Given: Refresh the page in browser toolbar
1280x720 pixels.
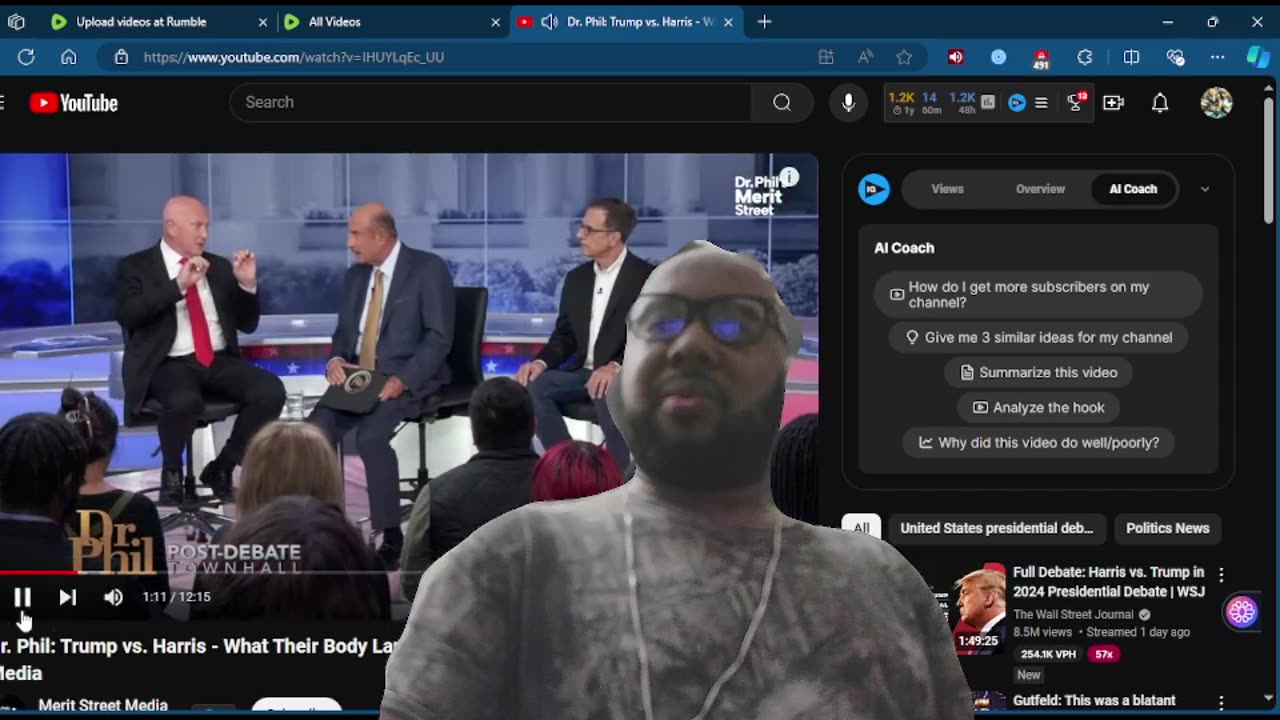Looking at the screenshot, I should [x=26, y=57].
